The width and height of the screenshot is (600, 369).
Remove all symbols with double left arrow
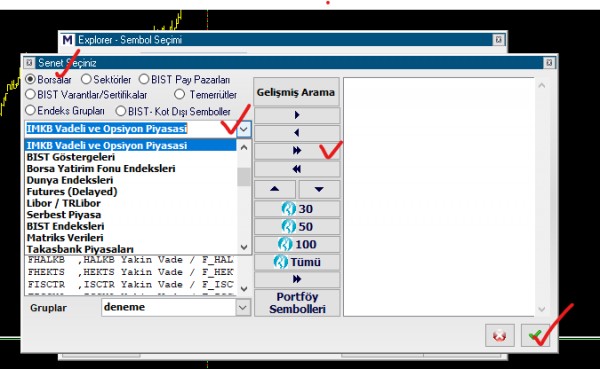[297, 169]
